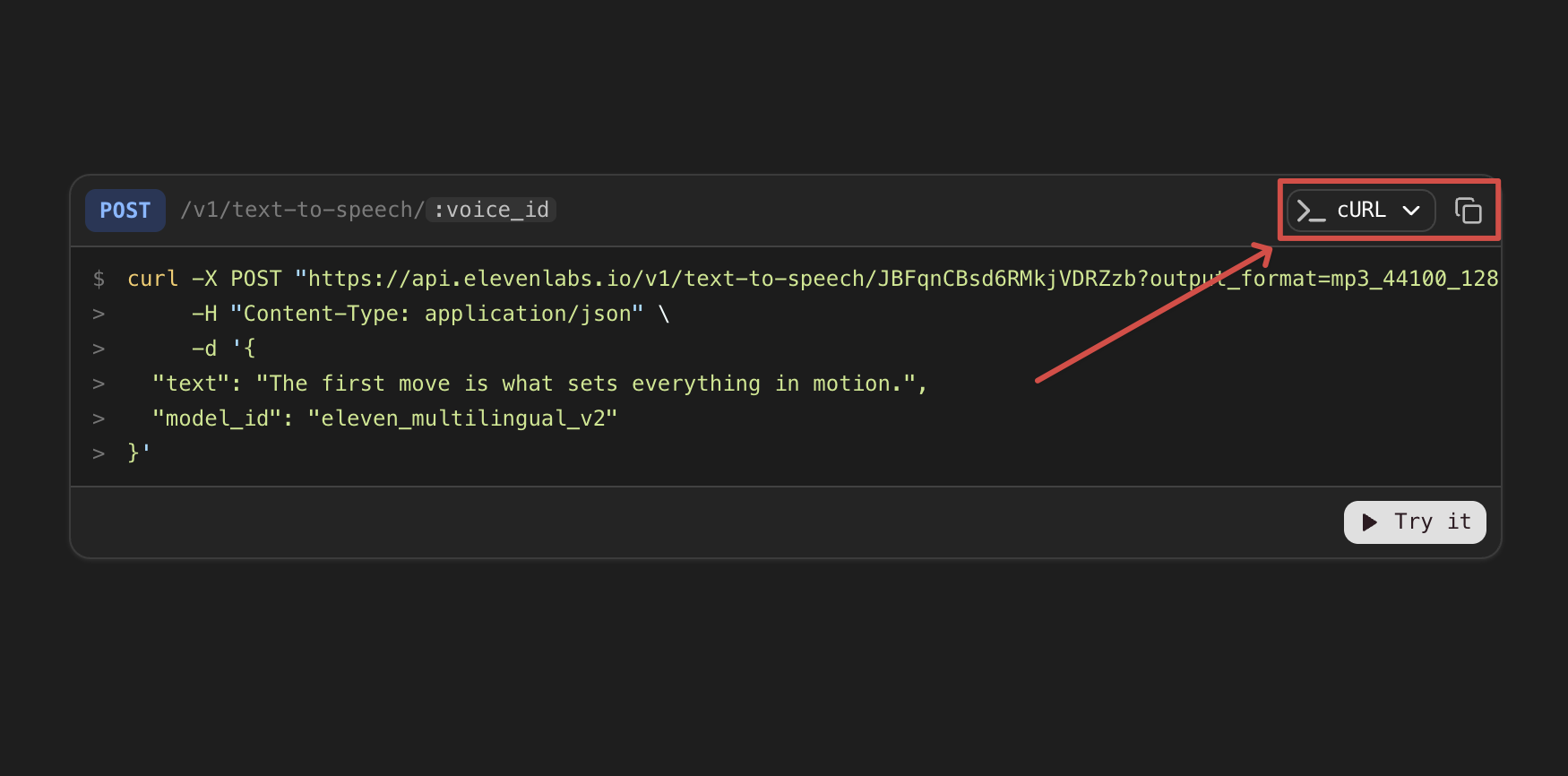Copy the code snippet with the copy icon
Image resolution: width=1568 pixels, height=776 pixels.
(x=1468, y=211)
